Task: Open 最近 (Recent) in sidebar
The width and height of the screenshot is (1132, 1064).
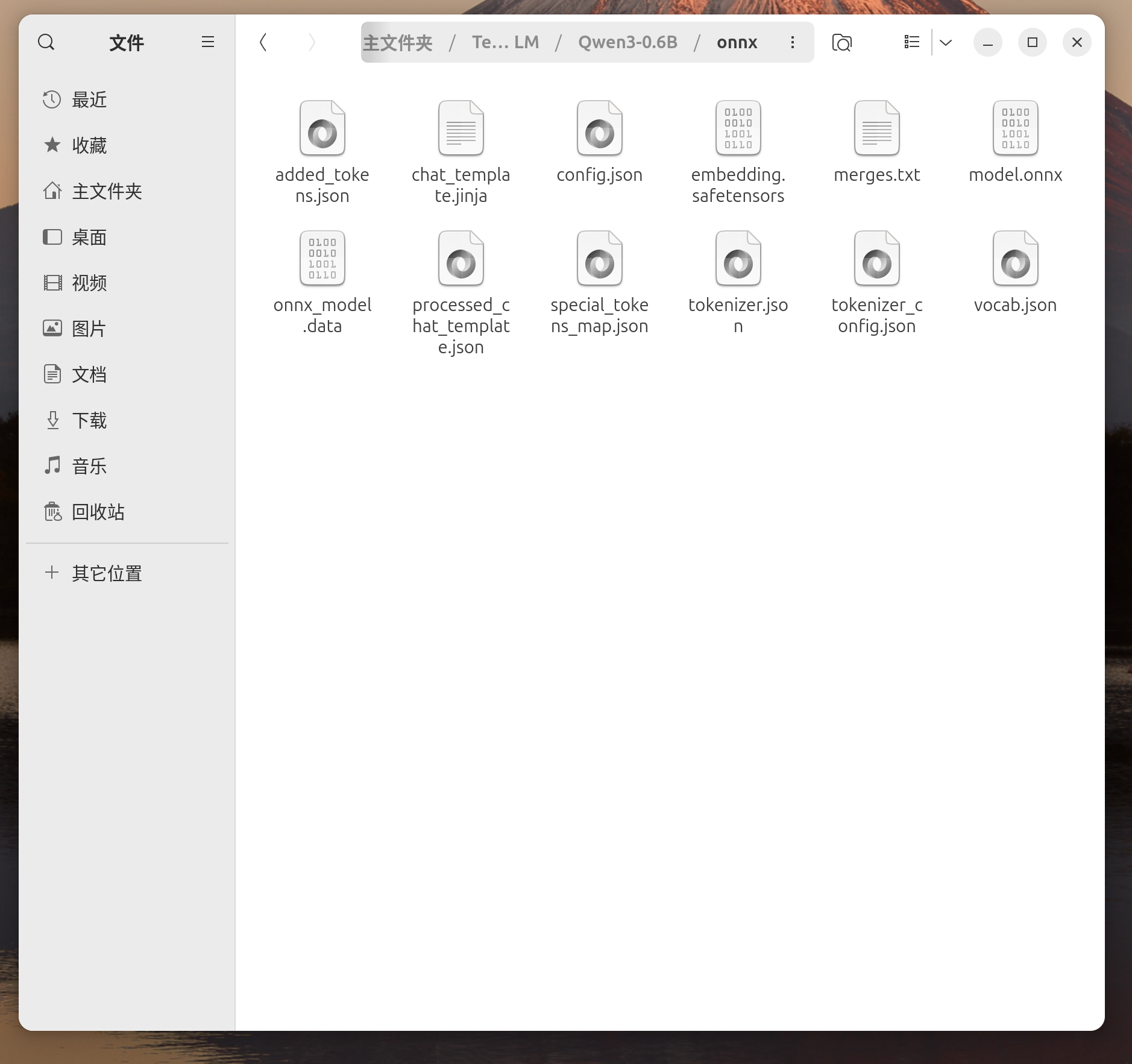Action: coord(127,99)
